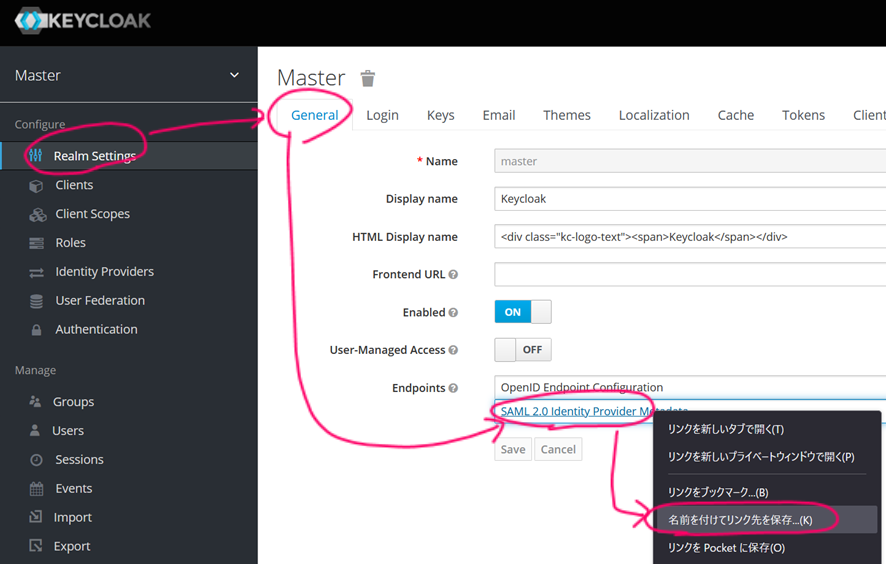Screen dimensions: 886x564
Task: Switch to the Email tab
Action: pyautogui.click(x=499, y=115)
